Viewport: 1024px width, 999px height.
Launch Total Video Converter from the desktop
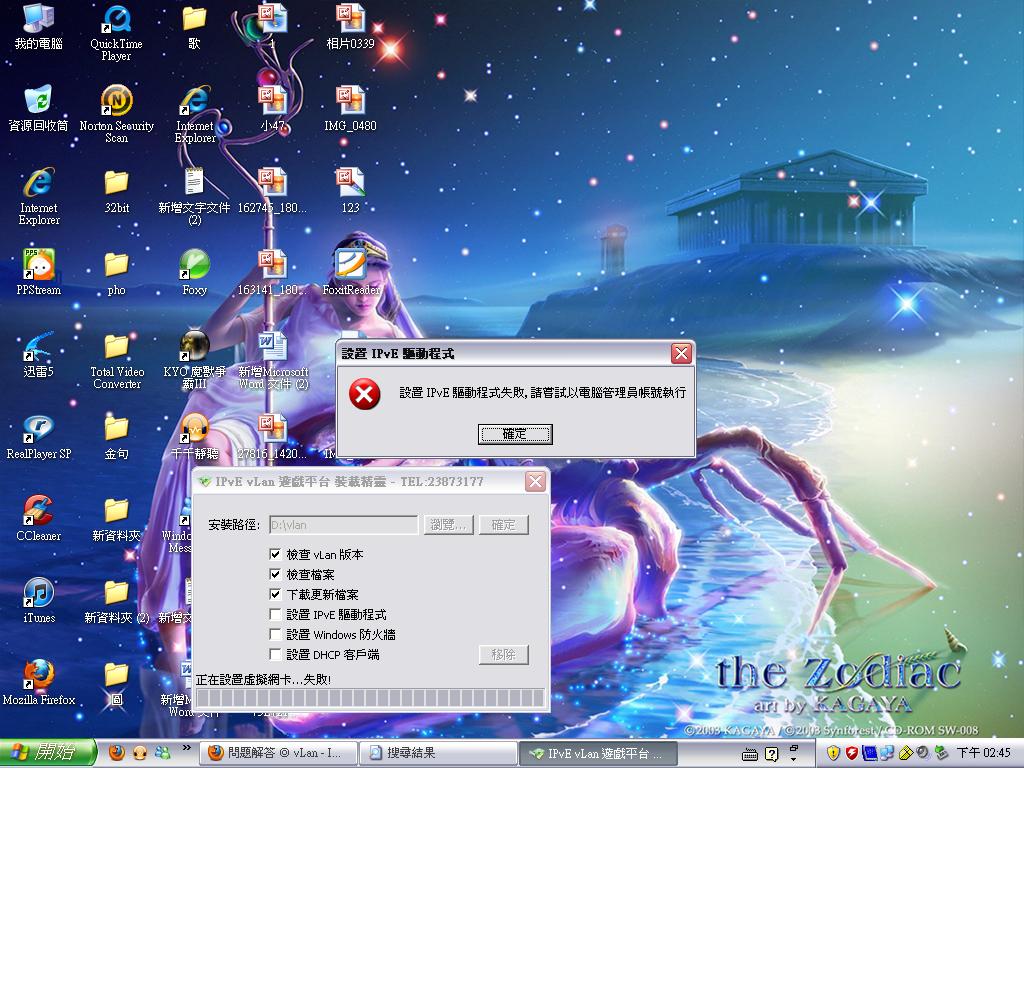coord(116,360)
